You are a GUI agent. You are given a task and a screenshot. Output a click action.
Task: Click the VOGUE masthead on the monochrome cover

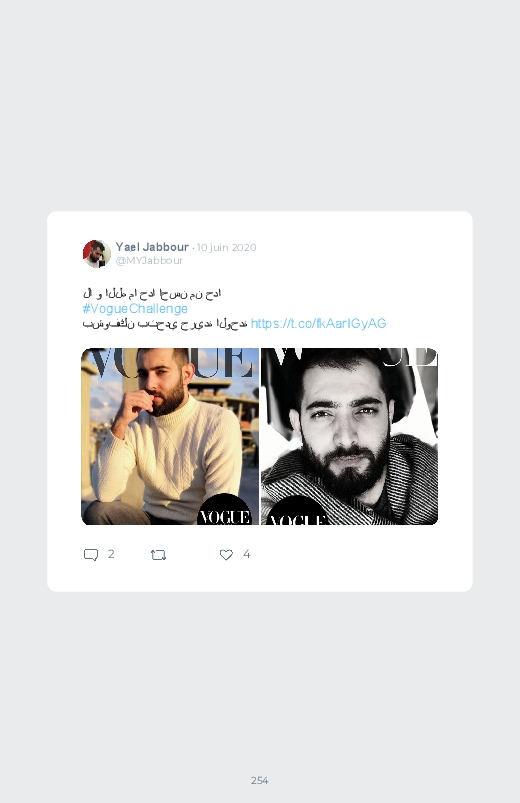[x=350, y=358]
